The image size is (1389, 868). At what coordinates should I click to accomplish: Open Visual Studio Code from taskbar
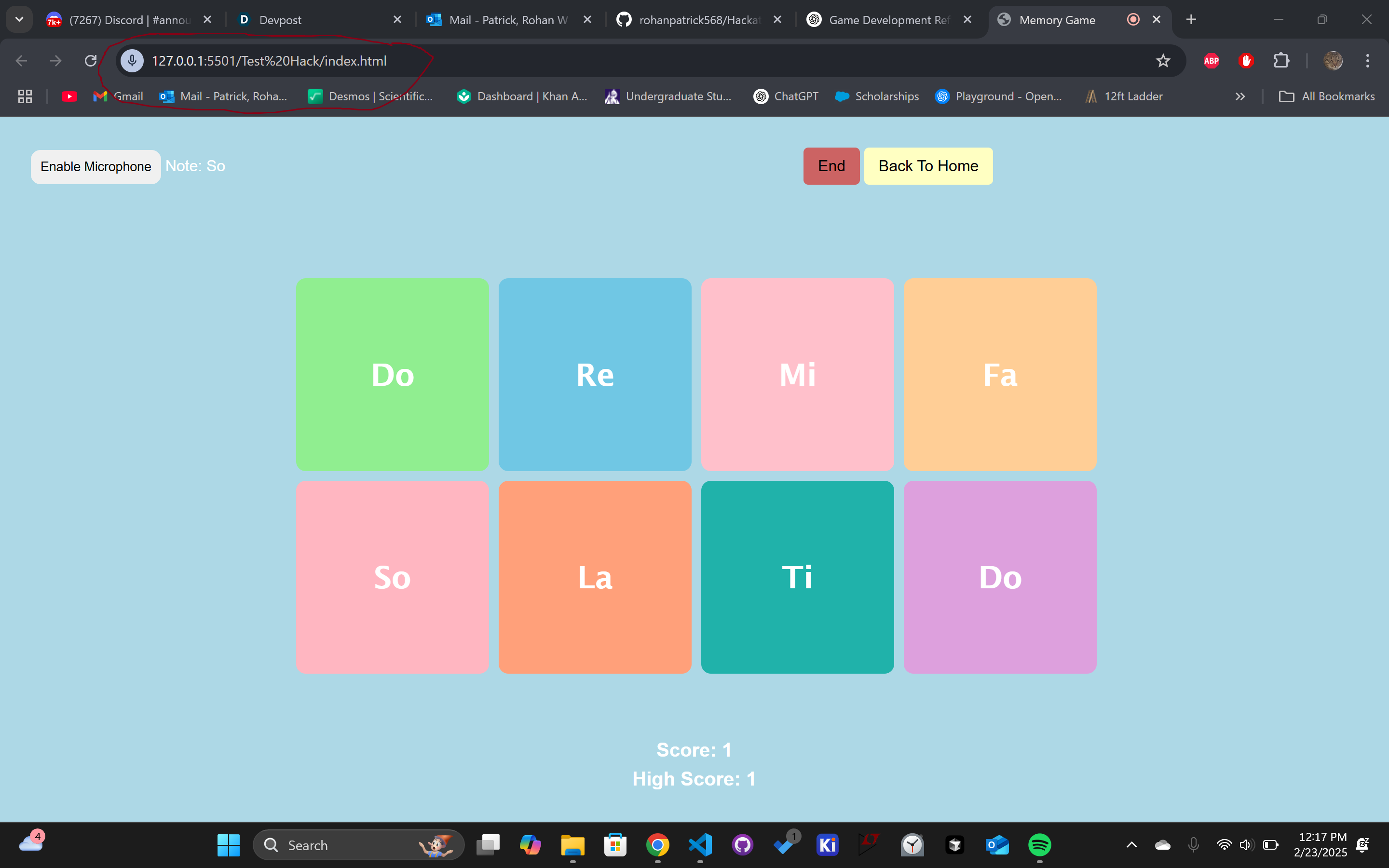click(x=700, y=844)
